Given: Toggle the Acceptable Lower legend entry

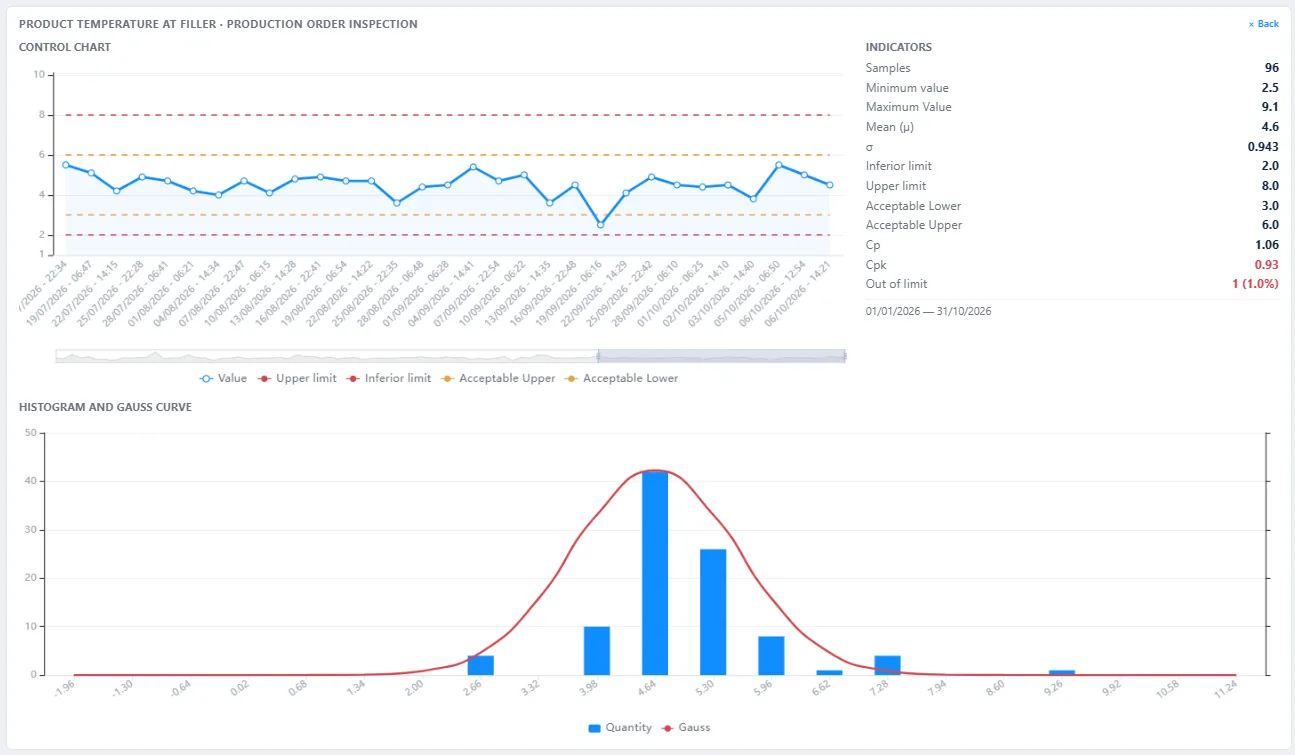Looking at the screenshot, I should point(622,379).
